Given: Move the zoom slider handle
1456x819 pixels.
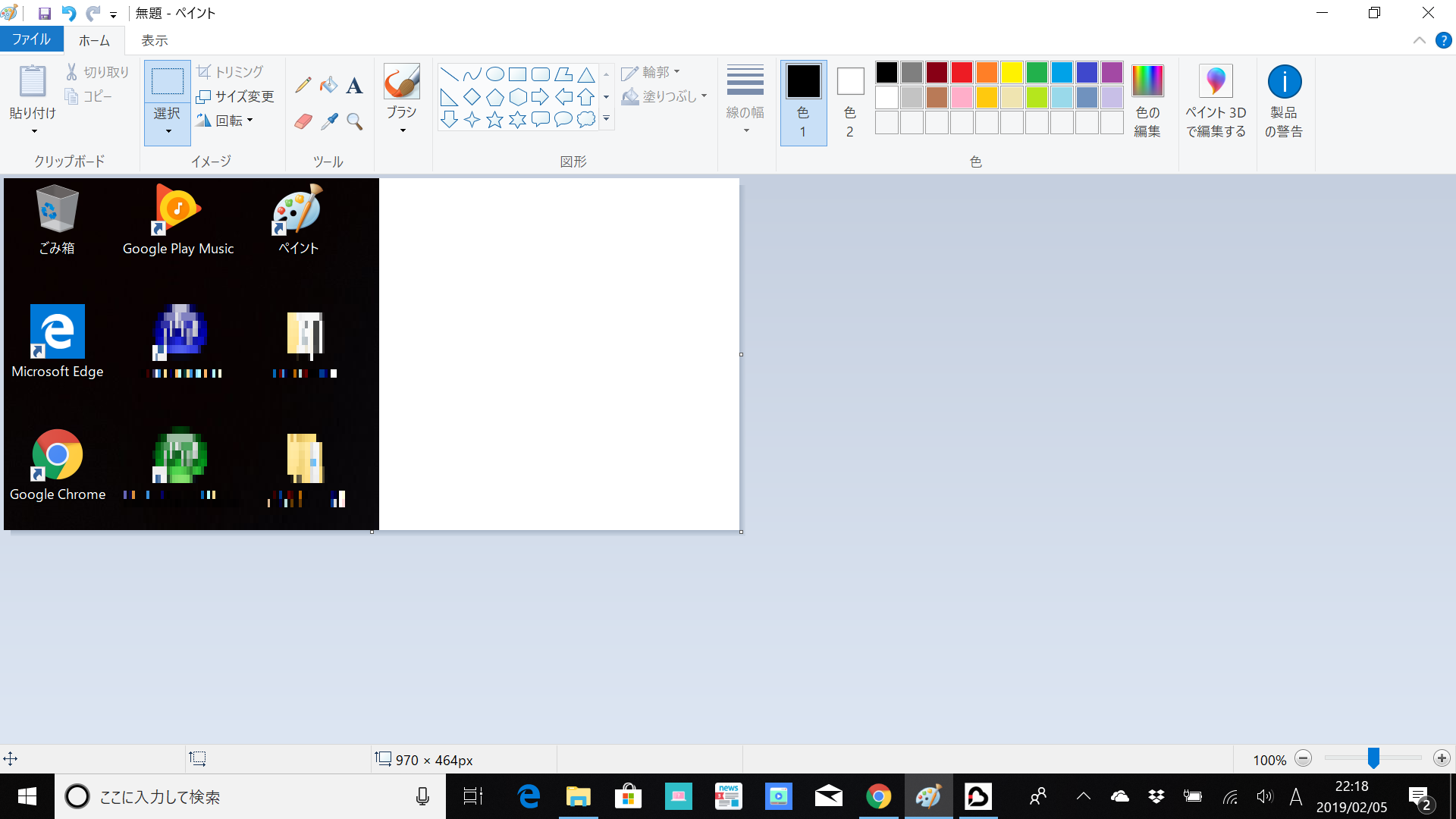Looking at the screenshot, I should tap(1373, 758).
